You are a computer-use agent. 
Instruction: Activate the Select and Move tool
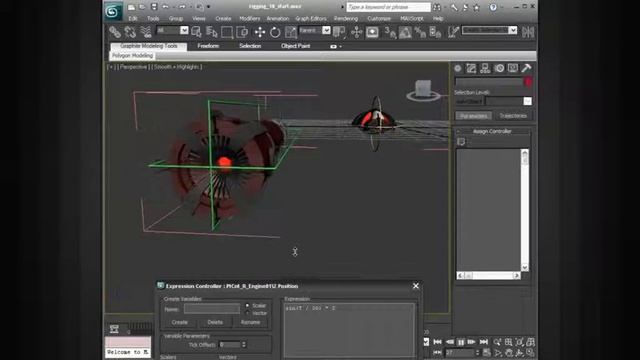click(x=260, y=32)
